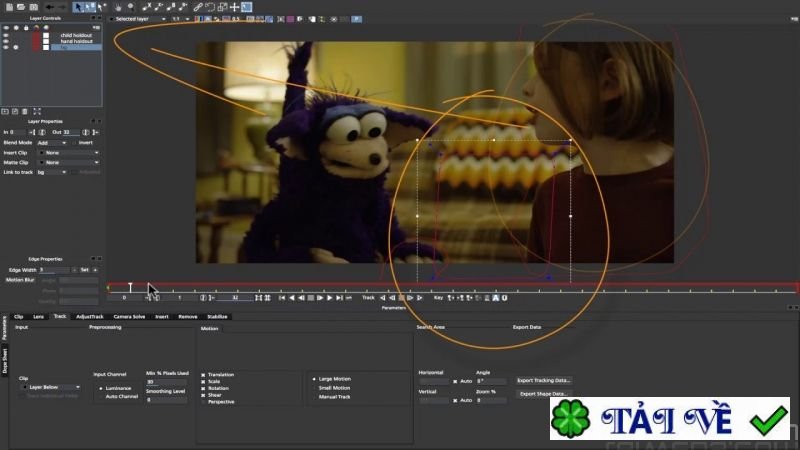Screen dimensions: 800x450
Task: Toggle the Scale checkbox
Action: point(203,381)
